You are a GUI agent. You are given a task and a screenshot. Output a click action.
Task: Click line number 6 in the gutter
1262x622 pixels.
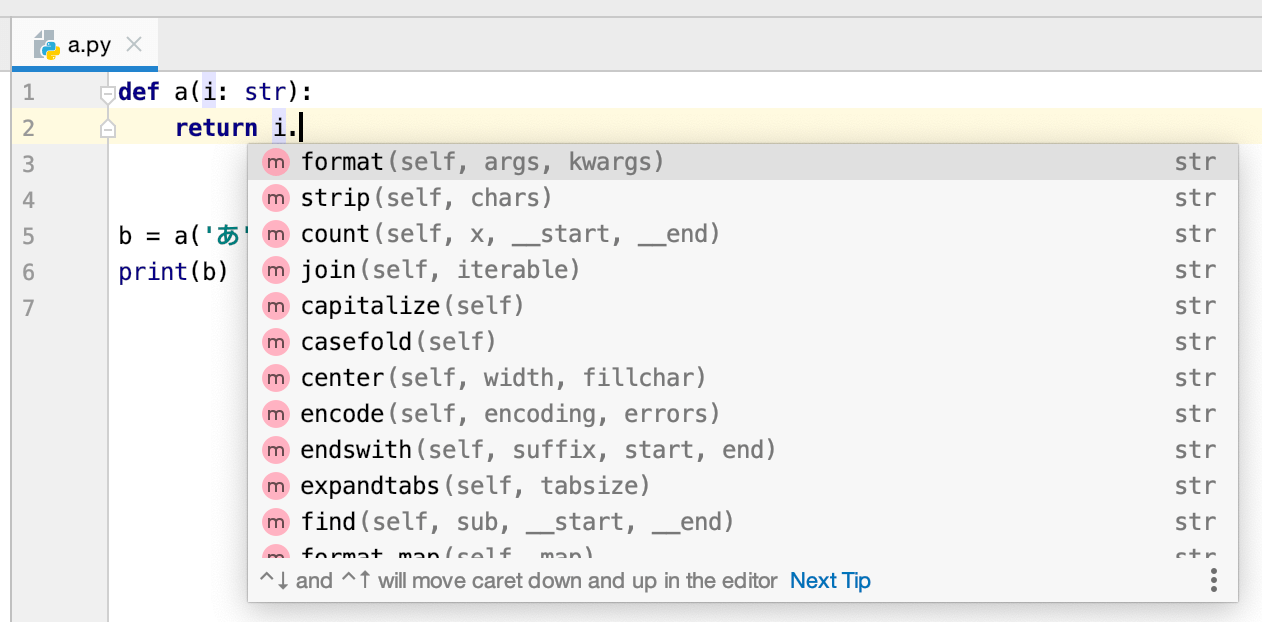pyautogui.click(x=28, y=272)
